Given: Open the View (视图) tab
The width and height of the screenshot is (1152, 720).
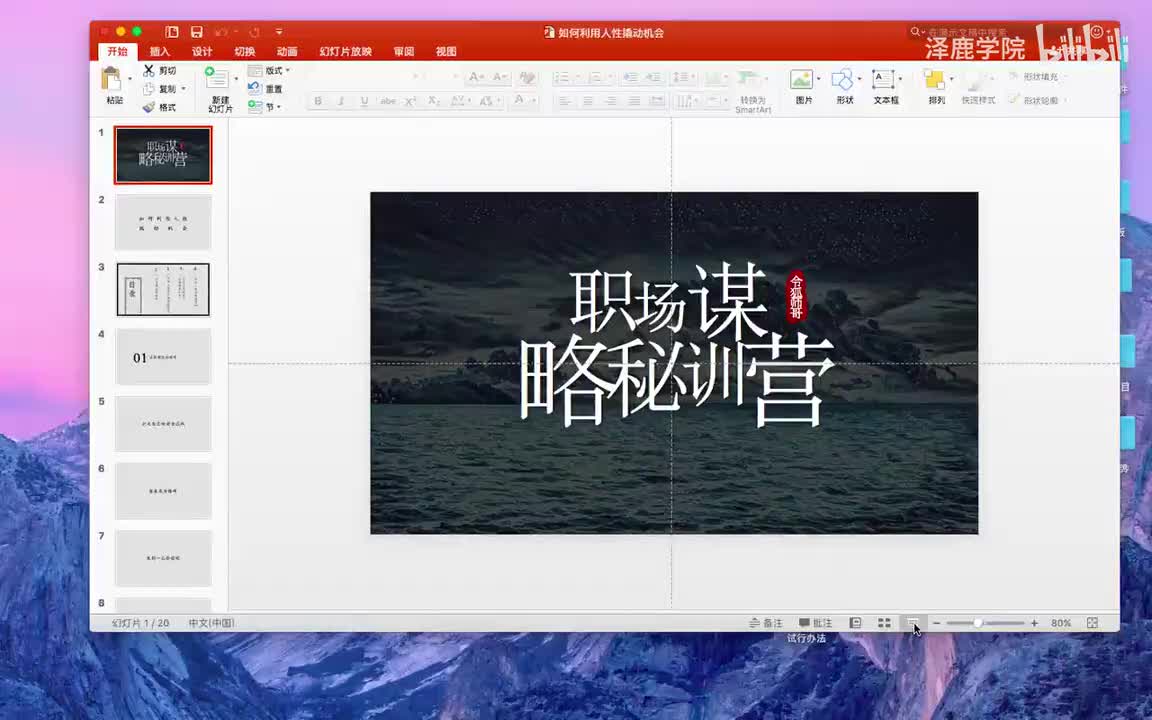Looking at the screenshot, I should 446,51.
